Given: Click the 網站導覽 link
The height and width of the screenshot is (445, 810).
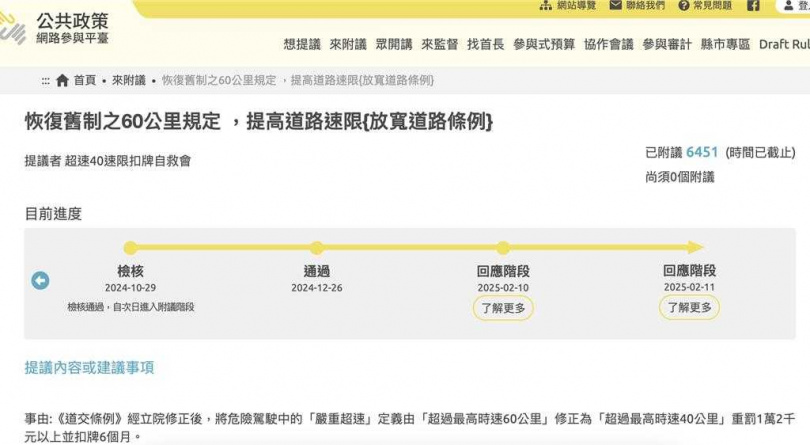Looking at the screenshot, I should [x=576, y=6].
